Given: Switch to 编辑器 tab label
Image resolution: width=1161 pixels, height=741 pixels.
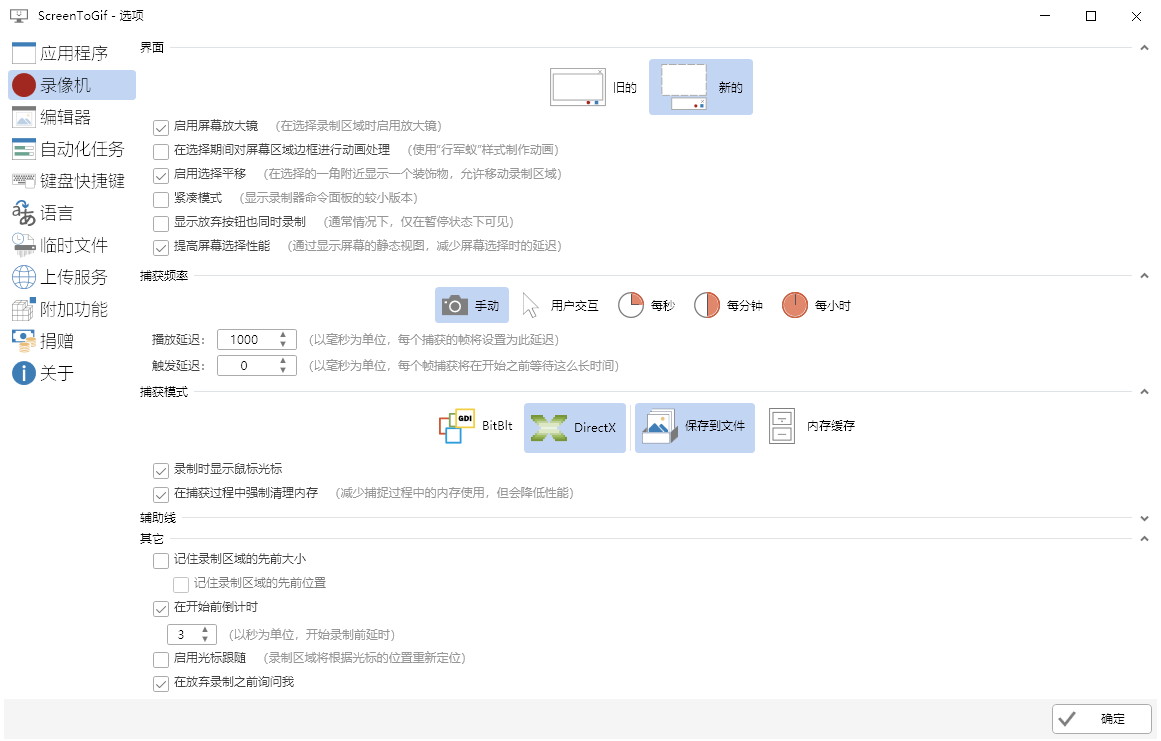Looking at the screenshot, I should pyautogui.click(x=65, y=117).
